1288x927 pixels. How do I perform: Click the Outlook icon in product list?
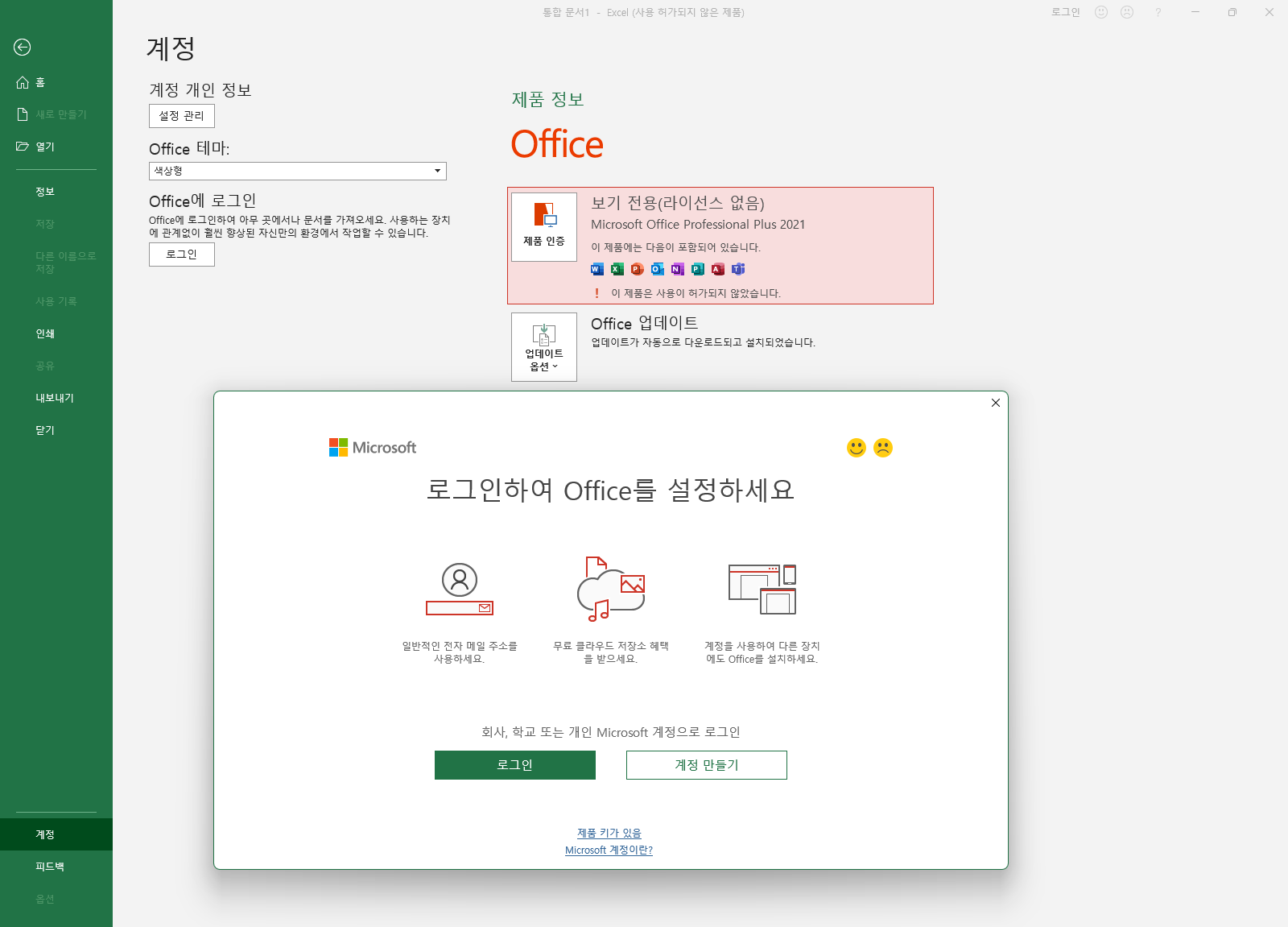[658, 269]
